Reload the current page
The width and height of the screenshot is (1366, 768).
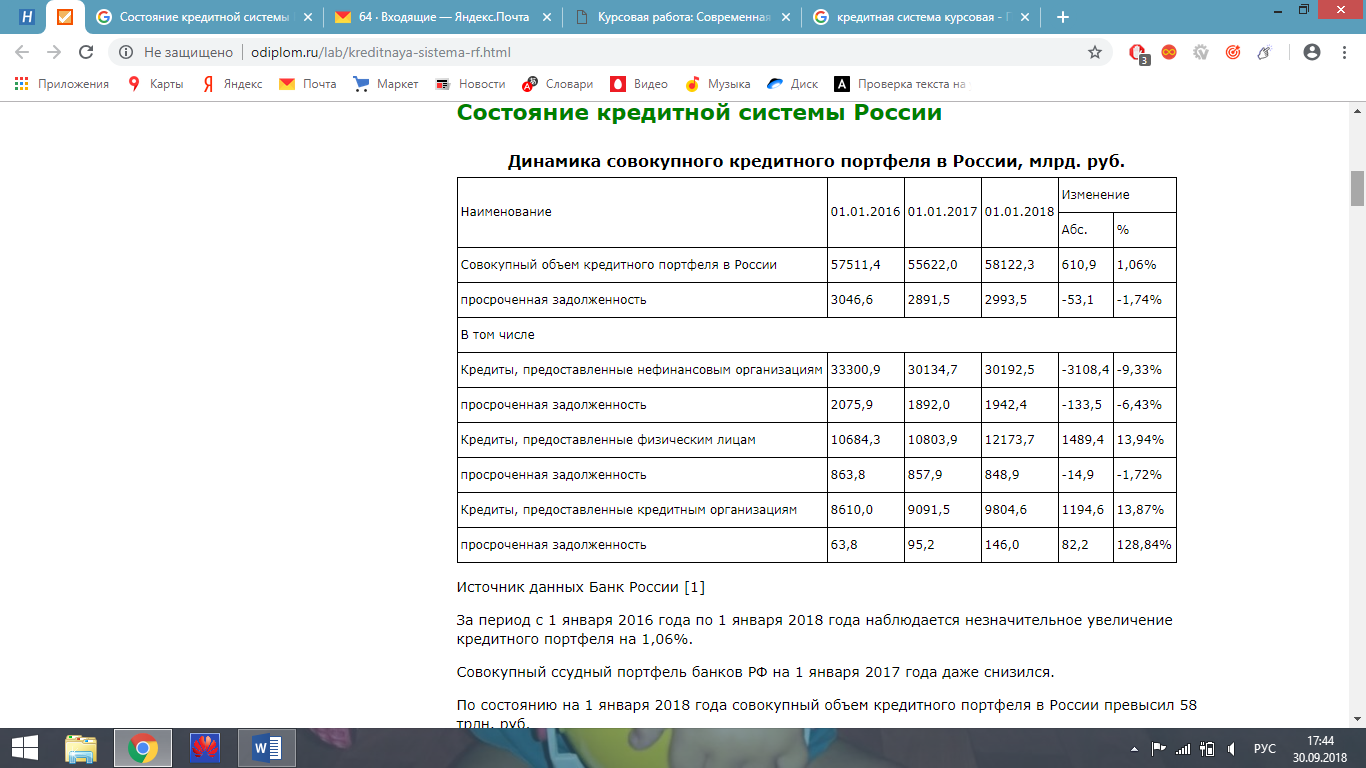point(86,52)
